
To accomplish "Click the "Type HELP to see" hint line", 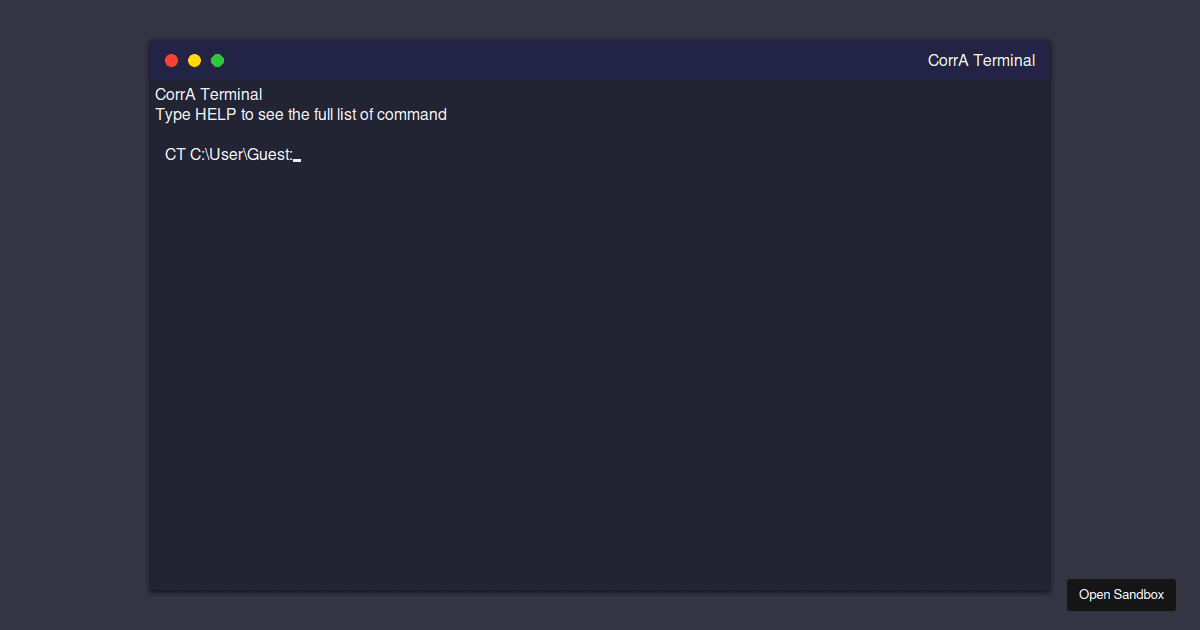I will 301,114.
